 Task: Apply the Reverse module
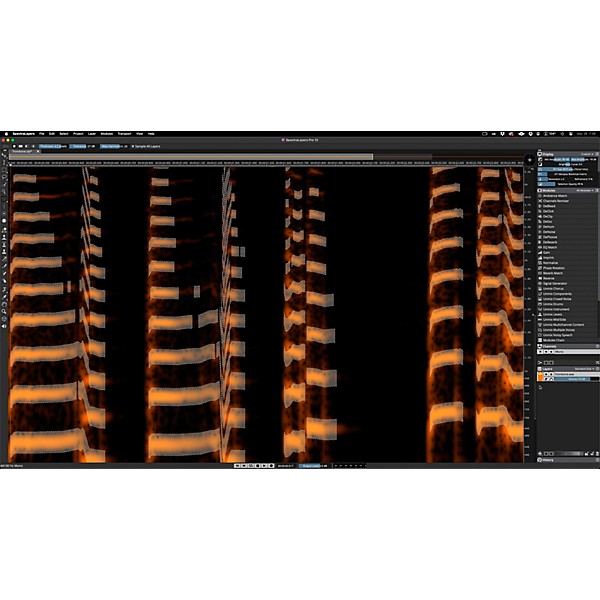(549, 279)
